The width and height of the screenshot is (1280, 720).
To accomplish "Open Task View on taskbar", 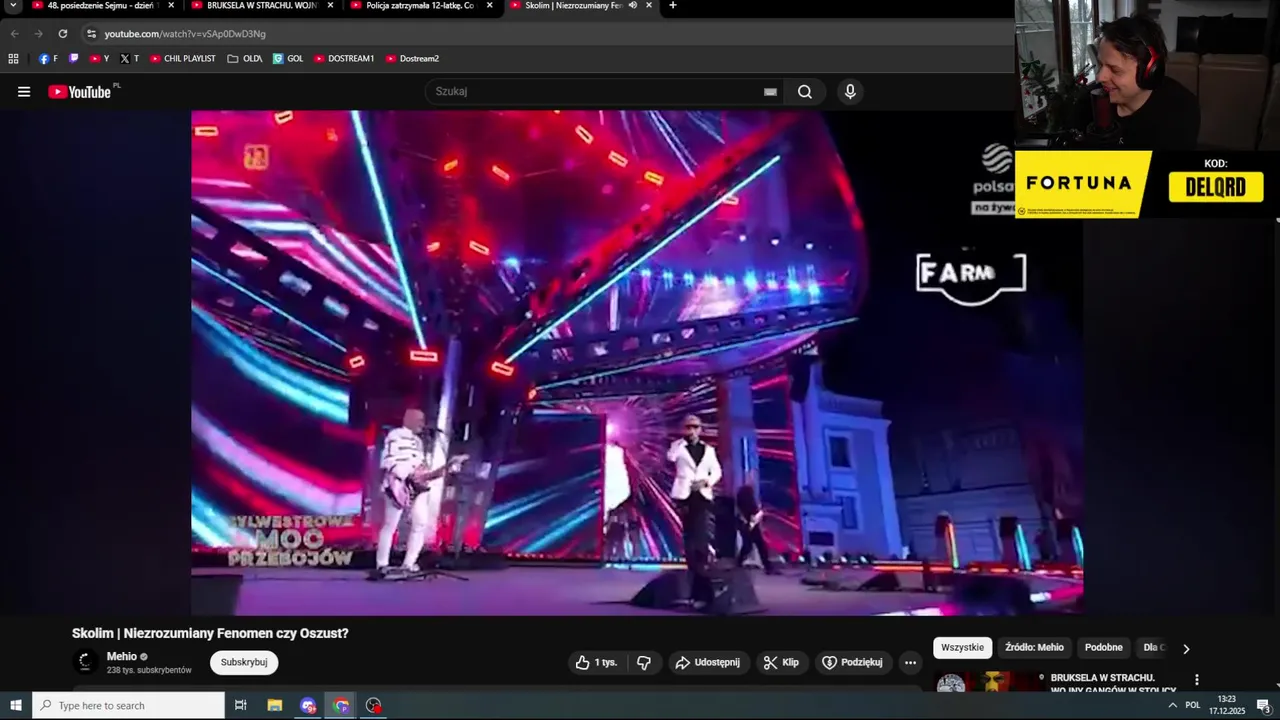I will click(x=241, y=705).
